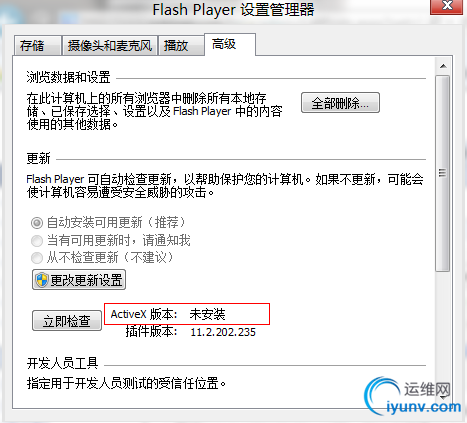Click the ActiveX 版本 未安装 text
The image size is (467, 423).
pos(168,314)
